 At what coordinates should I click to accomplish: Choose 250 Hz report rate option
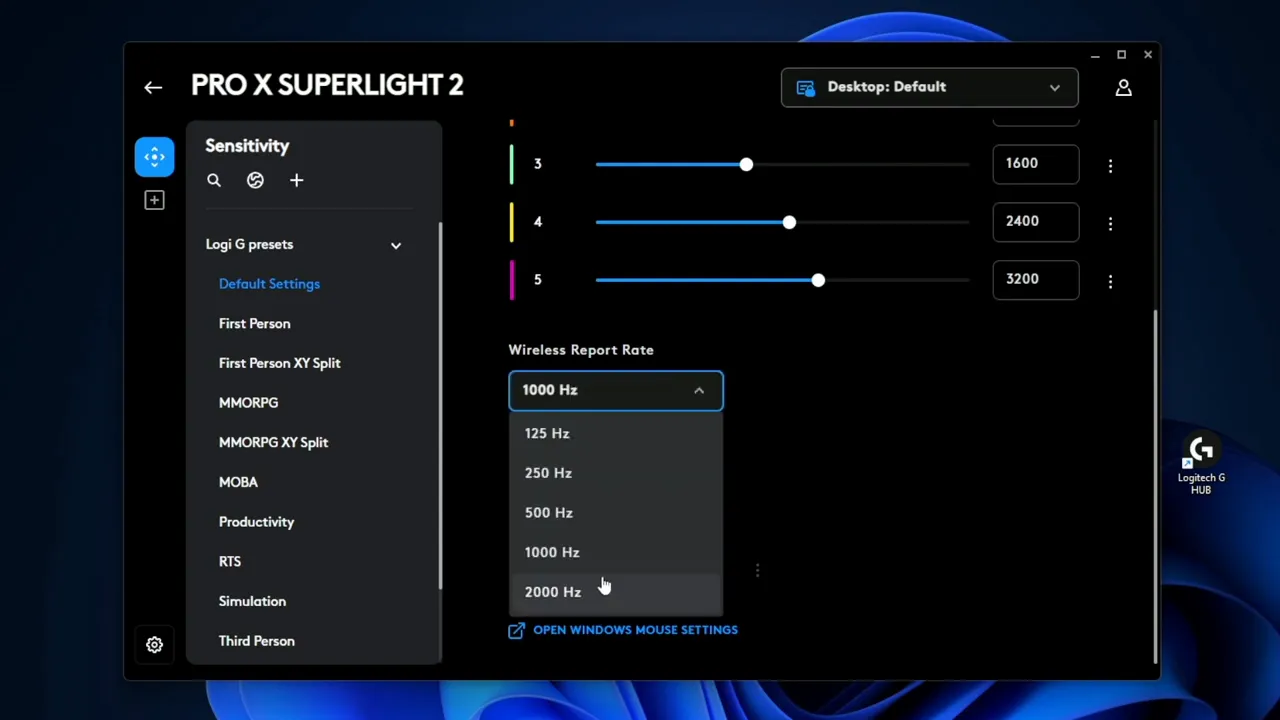tap(616, 473)
